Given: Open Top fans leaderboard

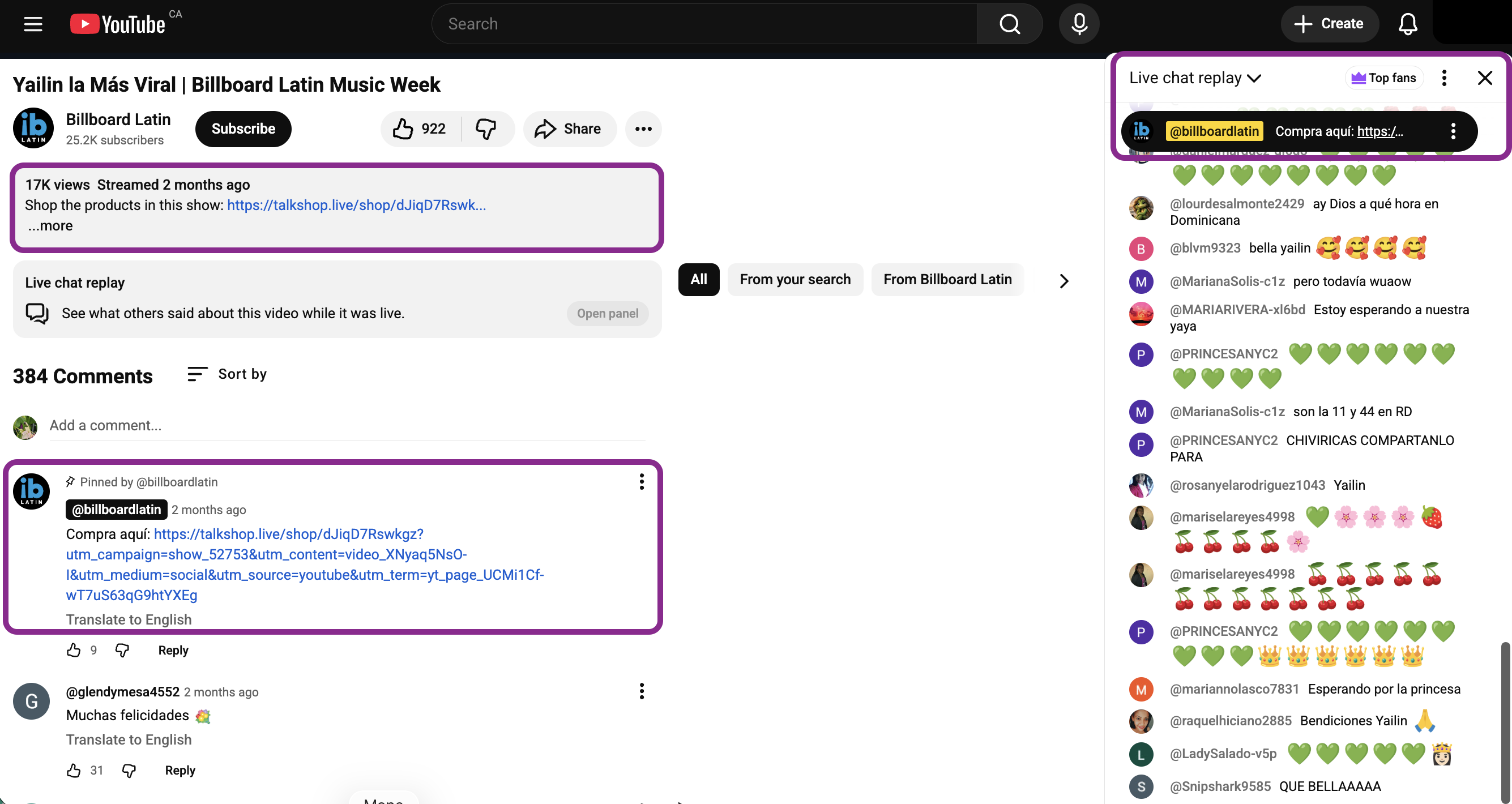Looking at the screenshot, I should tap(1383, 78).
